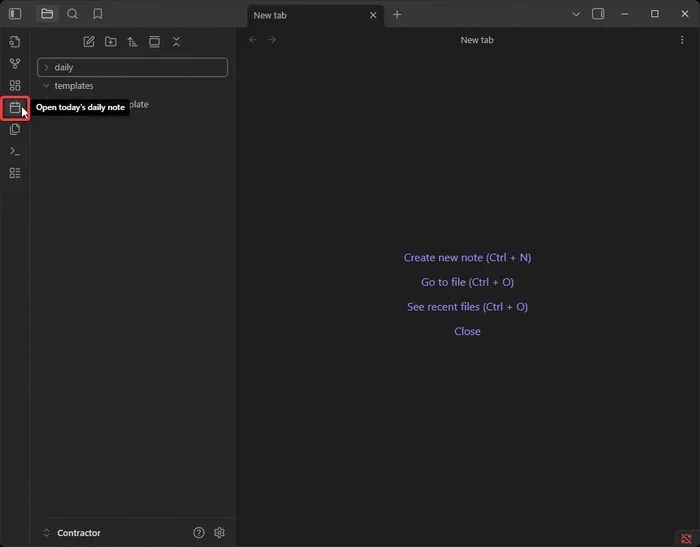
Task: Open the bookmarks icon
Action: pos(98,14)
